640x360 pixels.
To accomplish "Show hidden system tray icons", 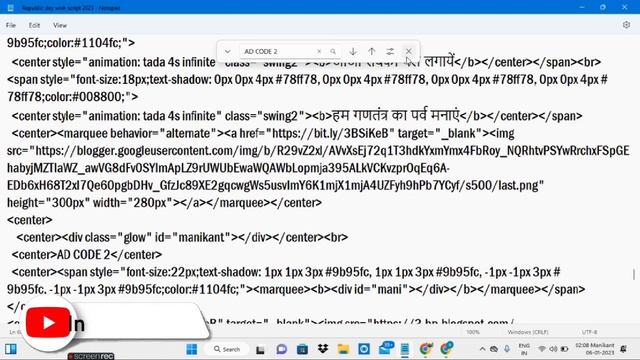I will click(x=482, y=349).
